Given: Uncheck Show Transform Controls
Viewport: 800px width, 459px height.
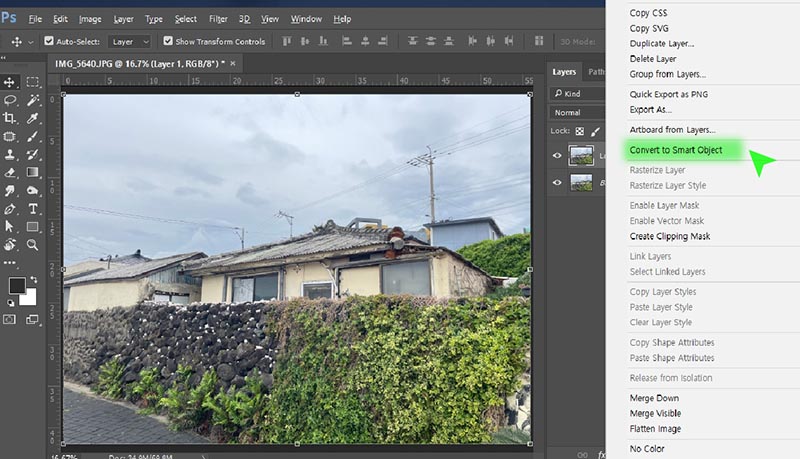Looking at the screenshot, I should 168,41.
